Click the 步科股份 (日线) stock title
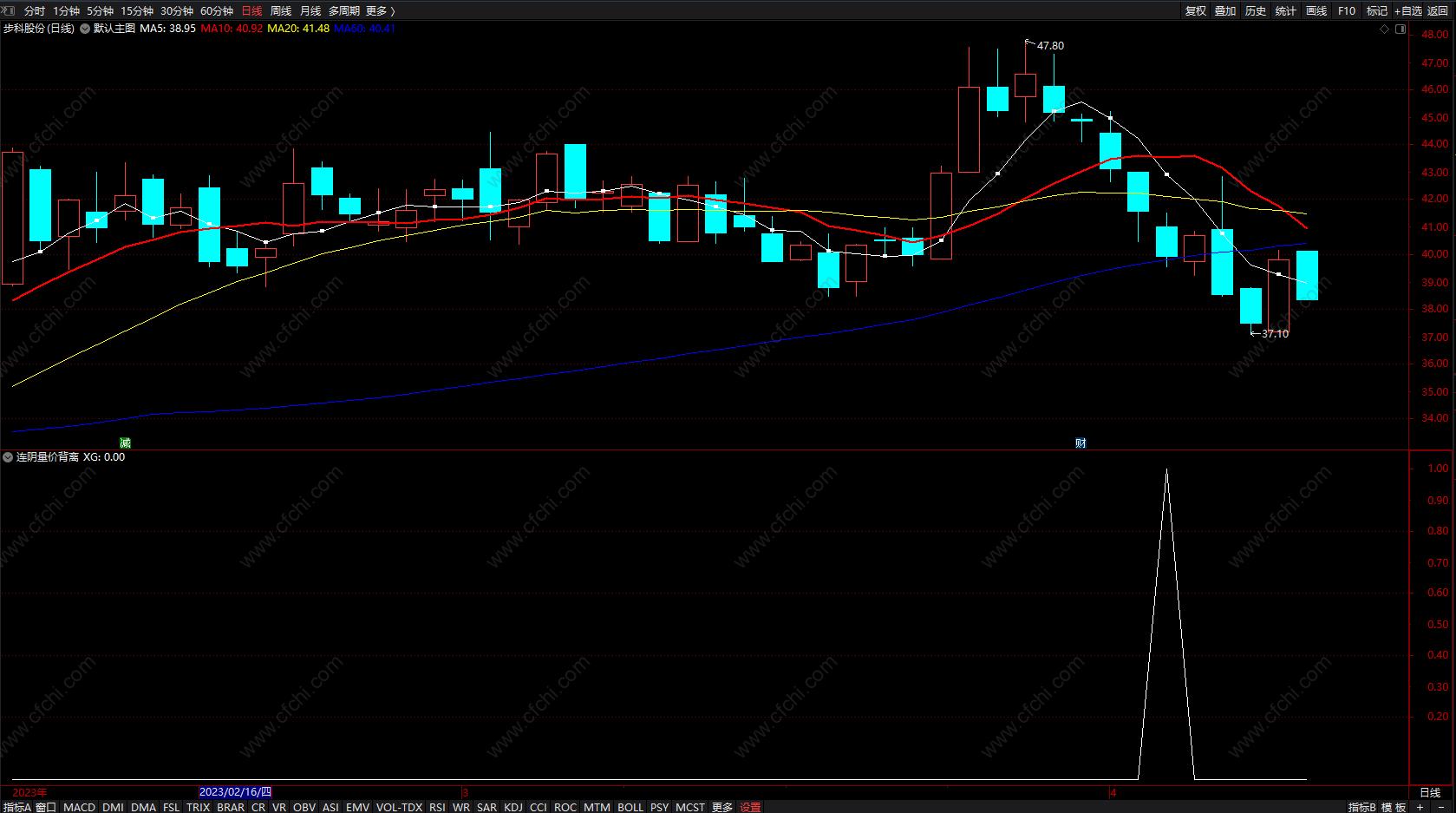 [x=39, y=29]
